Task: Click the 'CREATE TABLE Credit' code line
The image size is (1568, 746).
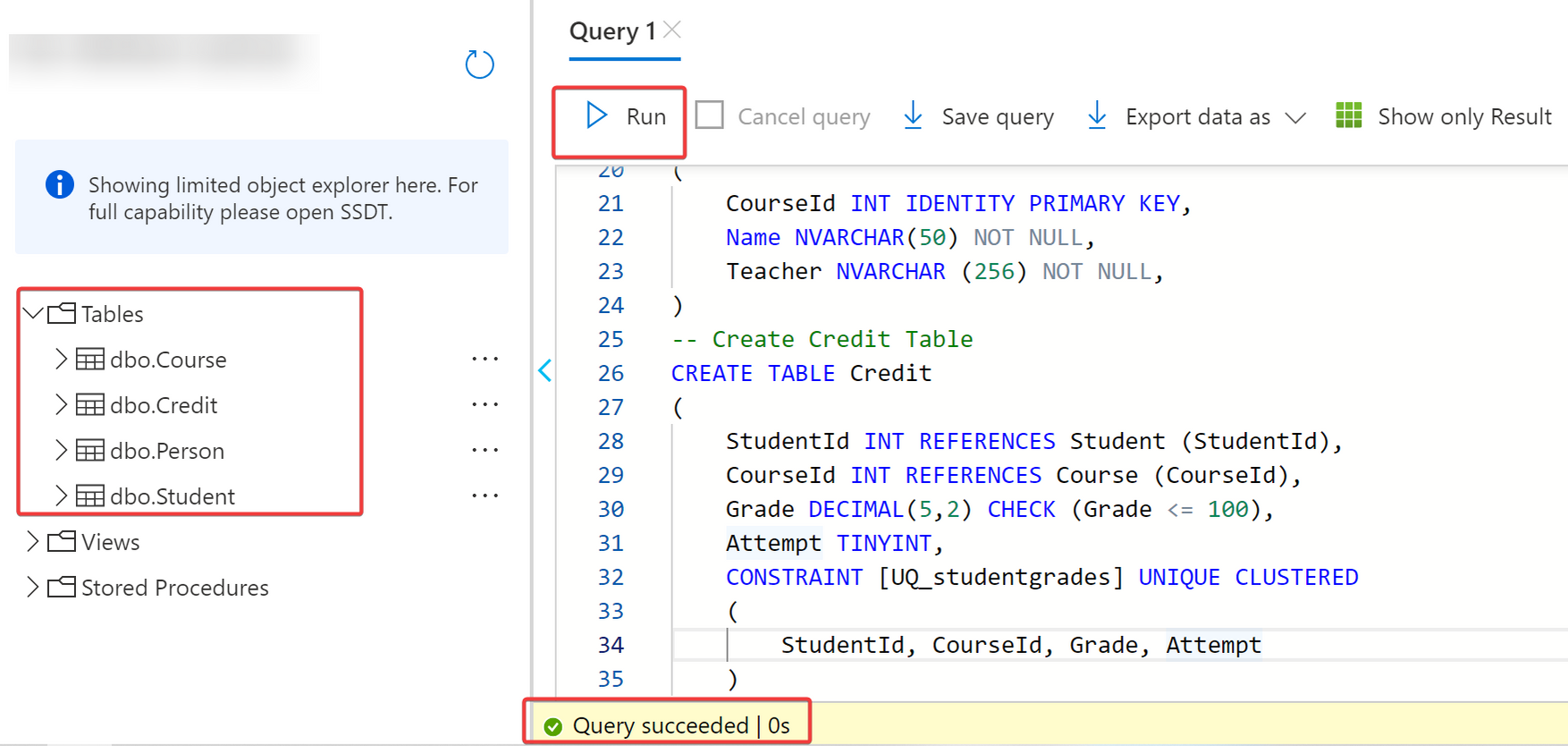Action: click(801, 373)
